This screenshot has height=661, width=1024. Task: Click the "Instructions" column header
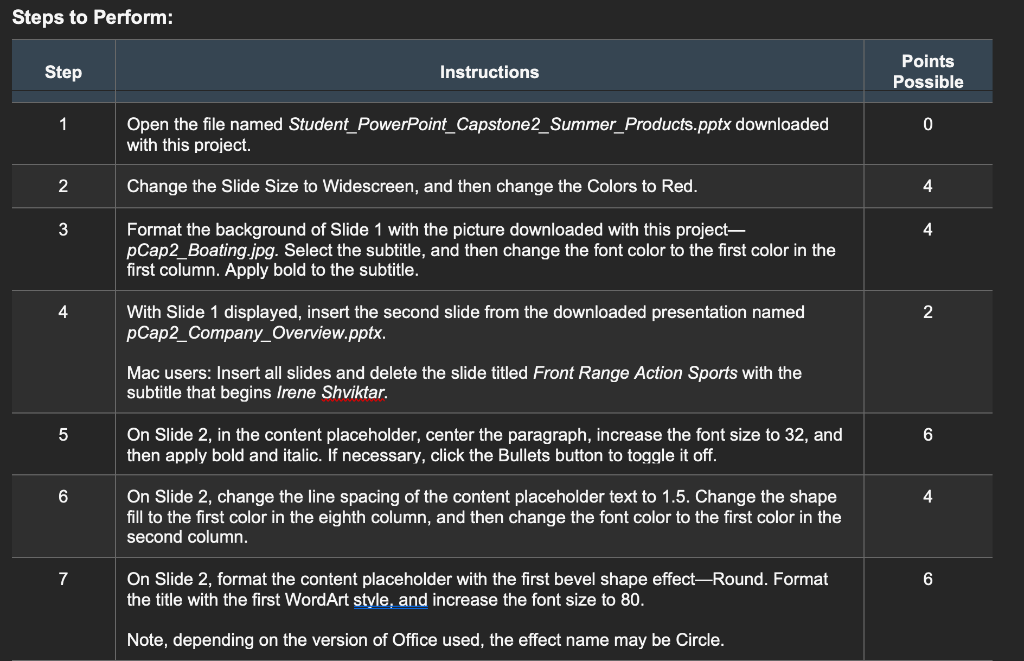coord(489,72)
